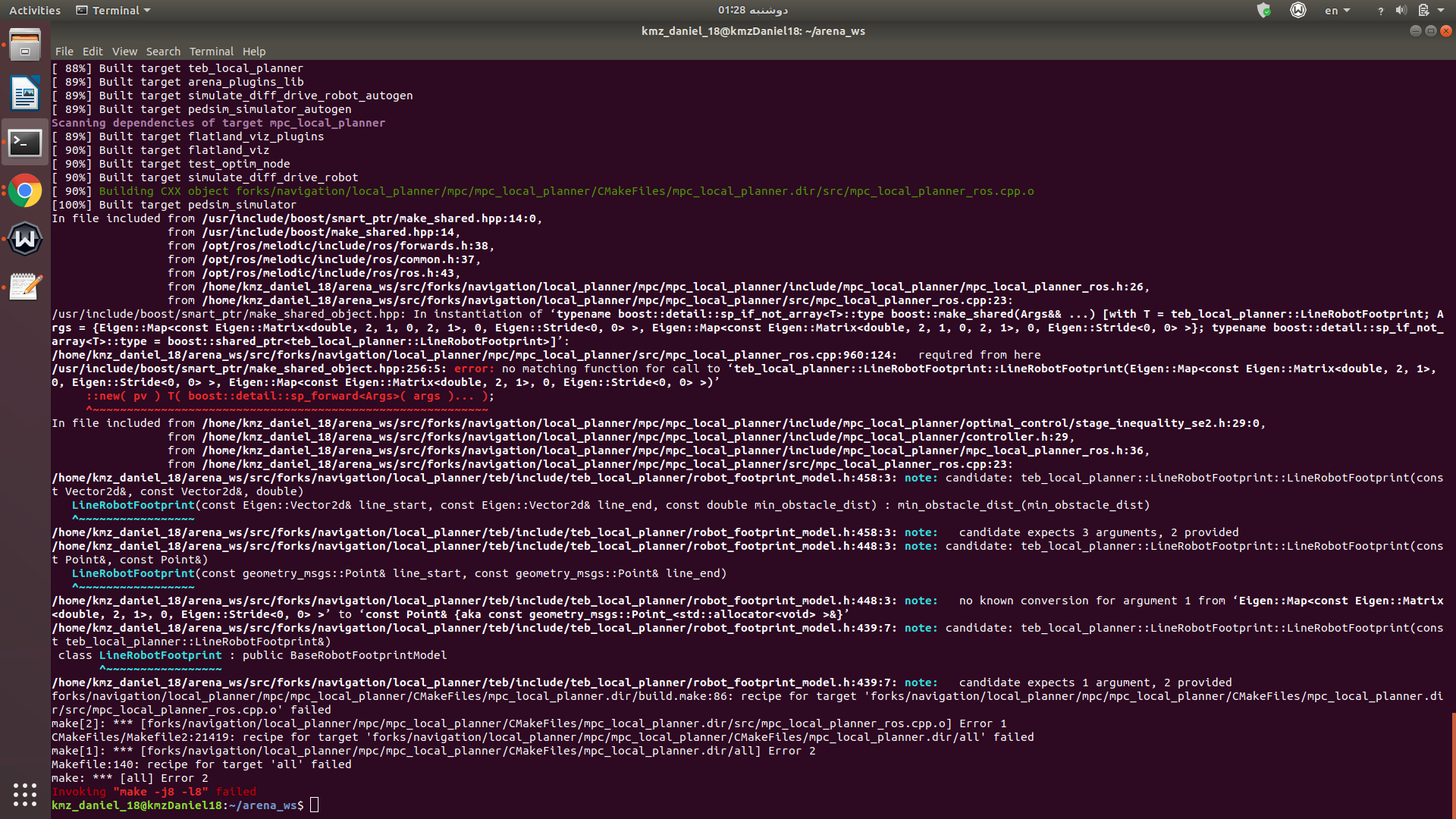Screen dimensions: 1456x819
Task: Open the Files manager from dock
Action: tap(25, 45)
